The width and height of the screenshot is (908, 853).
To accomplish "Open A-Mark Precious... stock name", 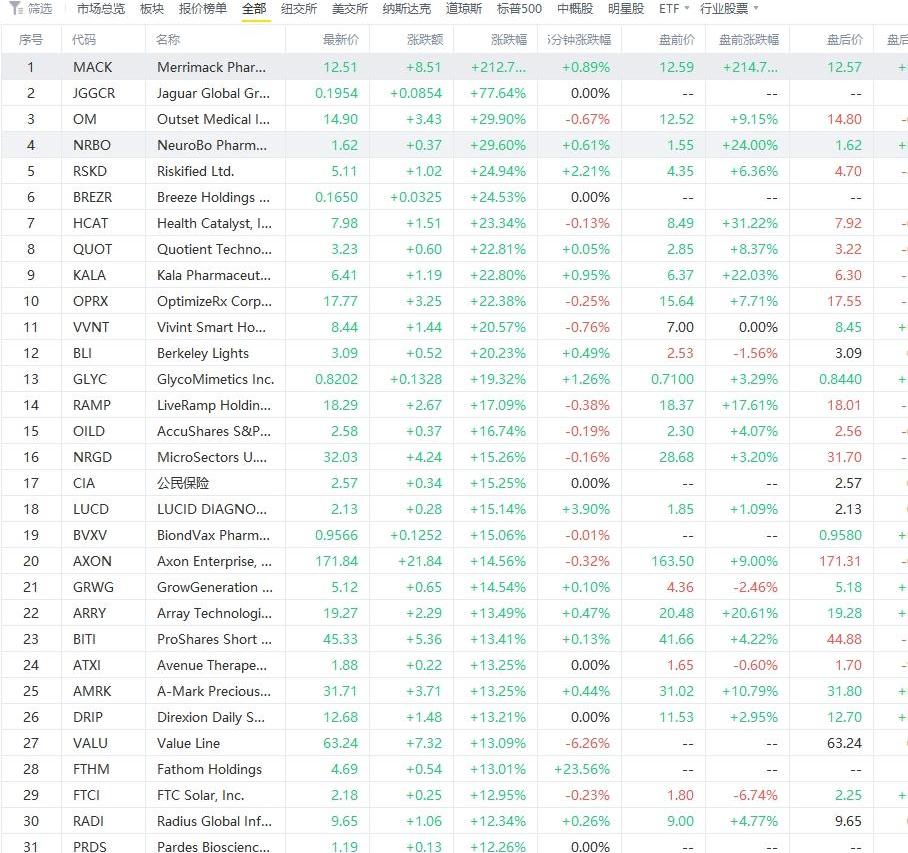I will tap(214, 691).
